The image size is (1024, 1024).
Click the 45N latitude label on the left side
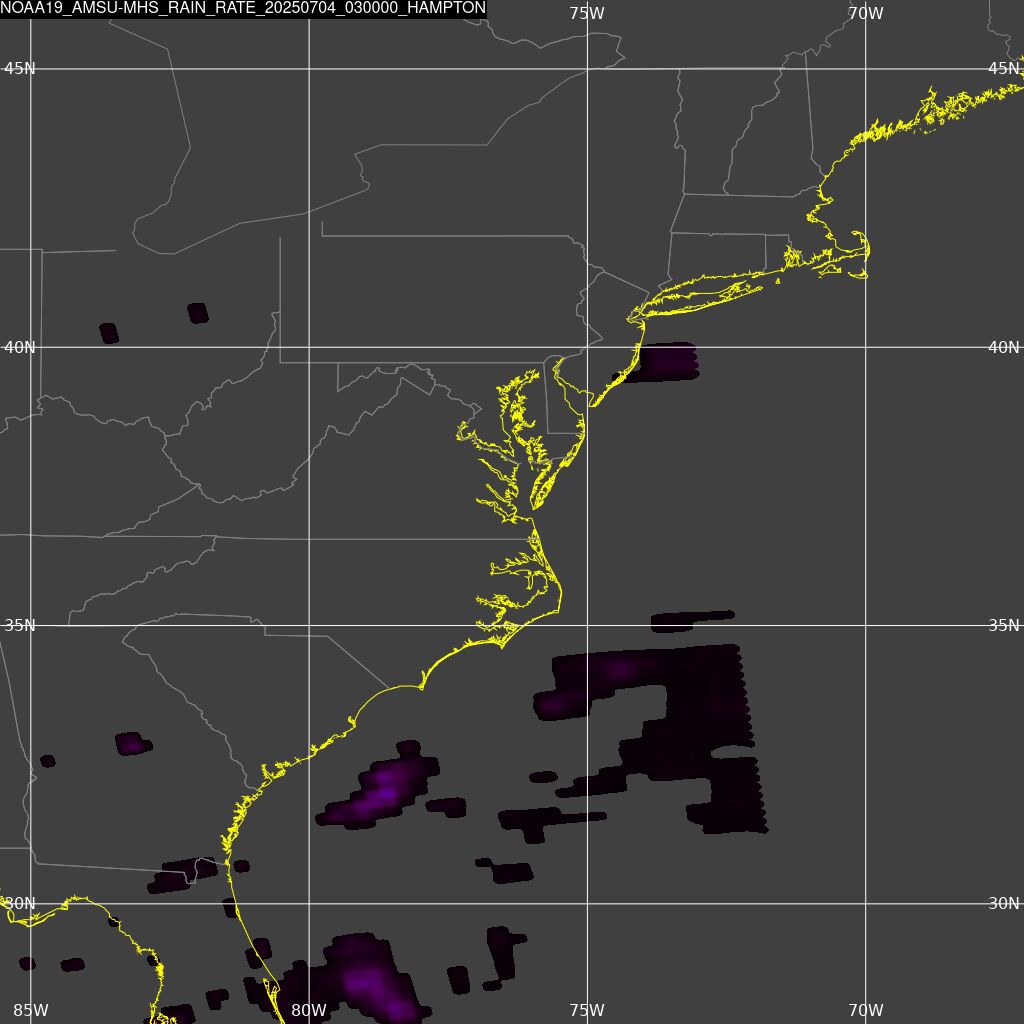20,69
